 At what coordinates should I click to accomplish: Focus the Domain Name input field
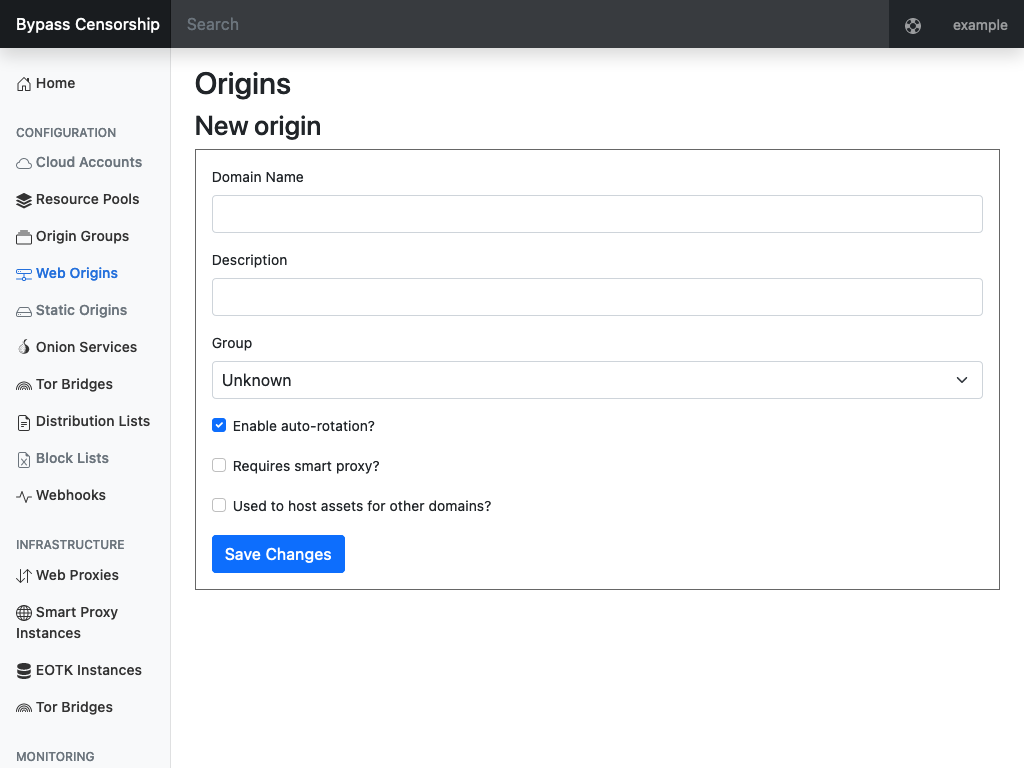click(x=597, y=214)
